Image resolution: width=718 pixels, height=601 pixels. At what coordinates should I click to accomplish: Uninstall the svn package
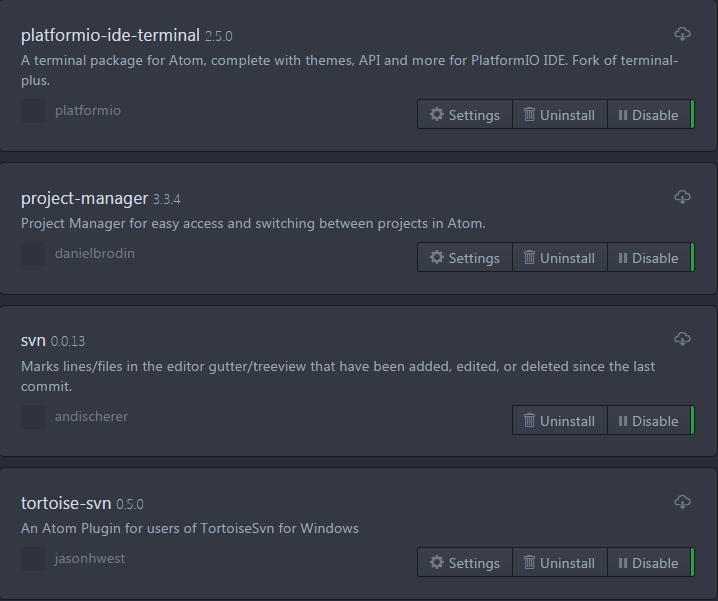coord(559,421)
